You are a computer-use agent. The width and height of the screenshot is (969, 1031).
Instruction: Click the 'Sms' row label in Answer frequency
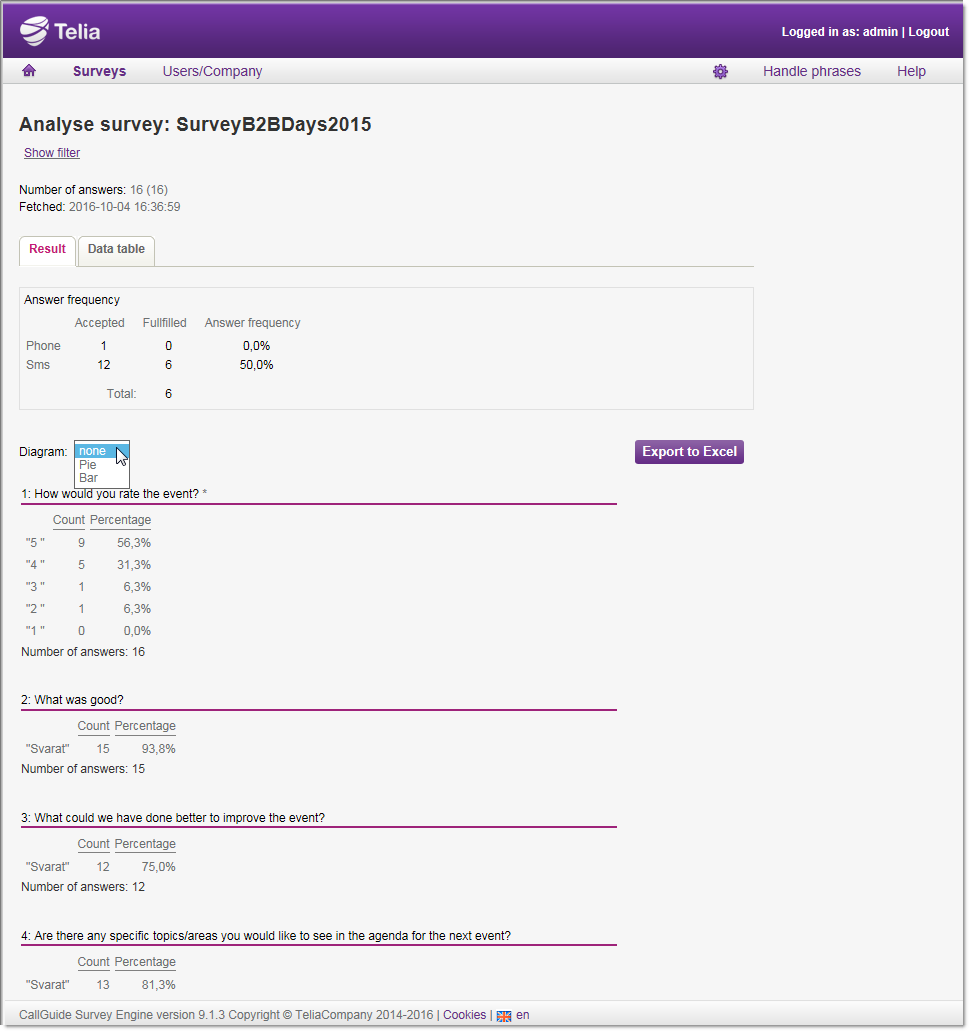point(38,365)
